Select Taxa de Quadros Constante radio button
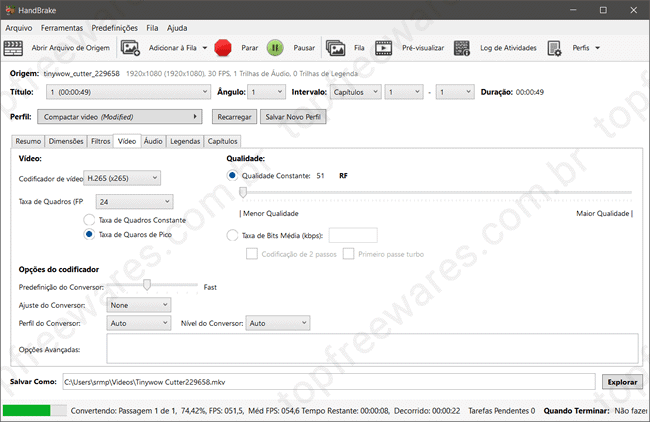The height and width of the screenshot is (422, 650). (x=90, y=220)
